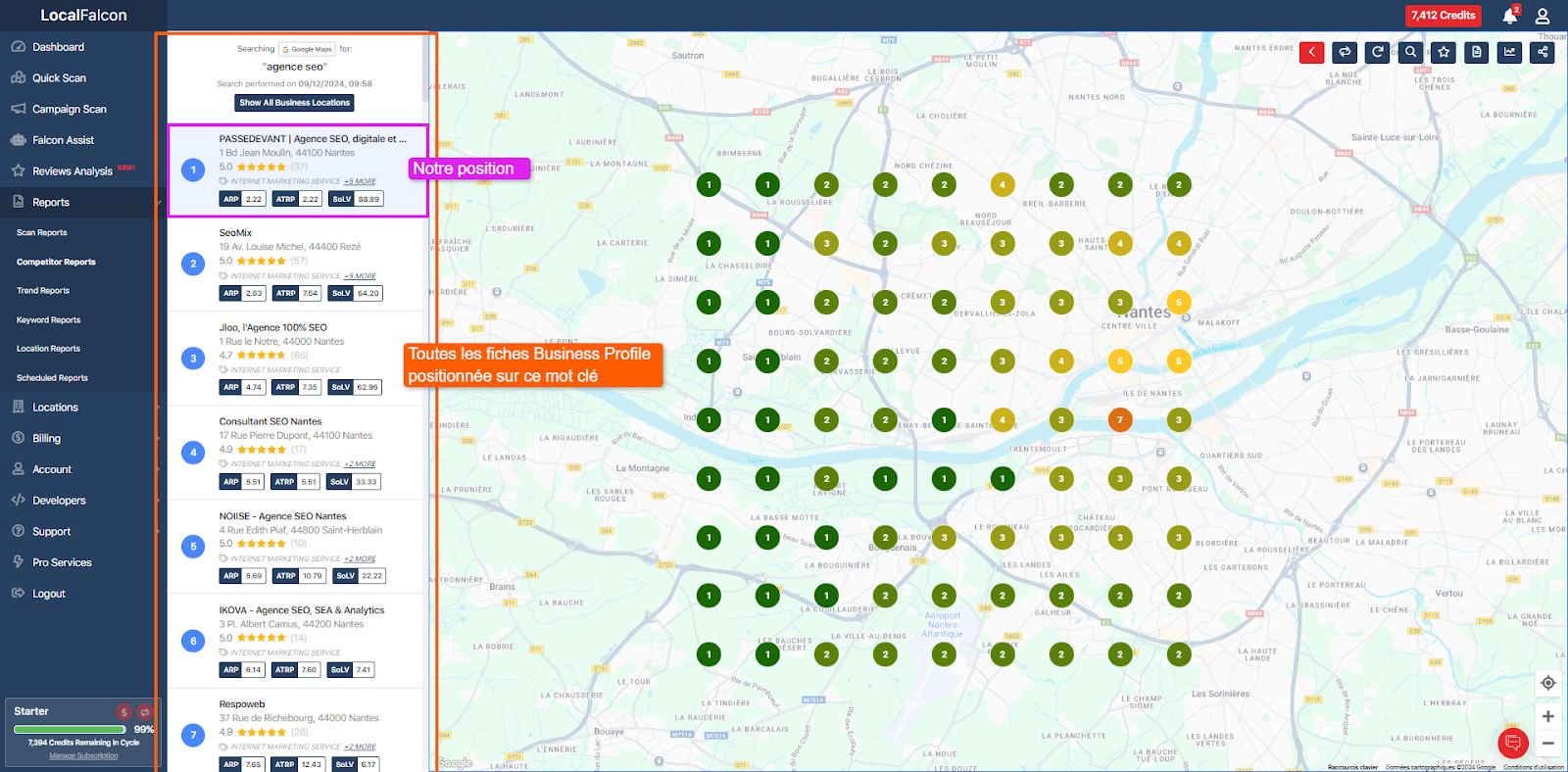Zoom out the map with minus button
Screen dimensions: 1568x772
click(x=1548, y=744)
